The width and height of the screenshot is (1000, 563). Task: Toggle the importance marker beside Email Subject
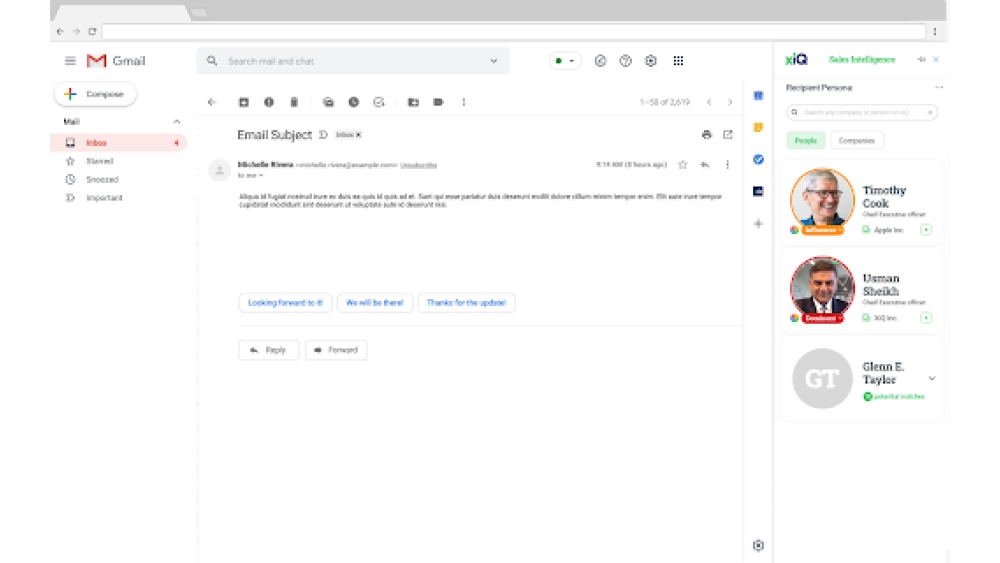coord(323,135)
